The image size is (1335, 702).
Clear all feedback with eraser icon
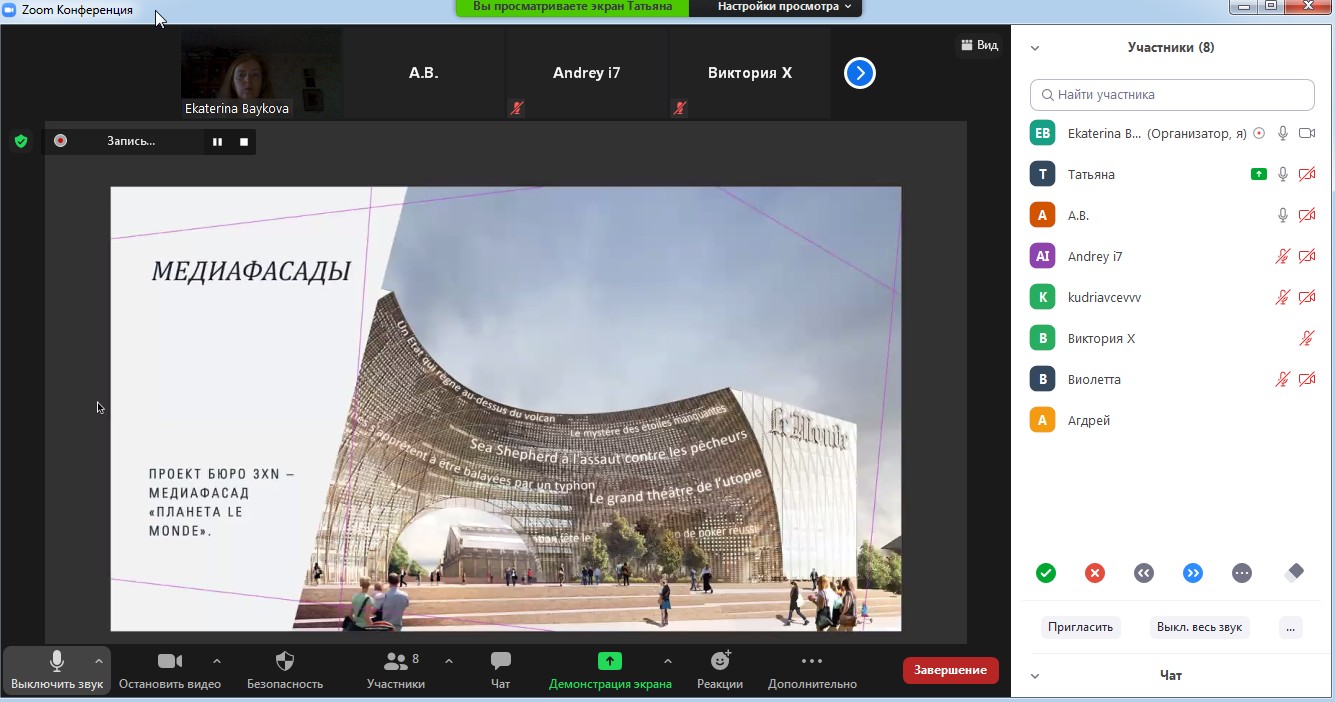click(1293, 573)
